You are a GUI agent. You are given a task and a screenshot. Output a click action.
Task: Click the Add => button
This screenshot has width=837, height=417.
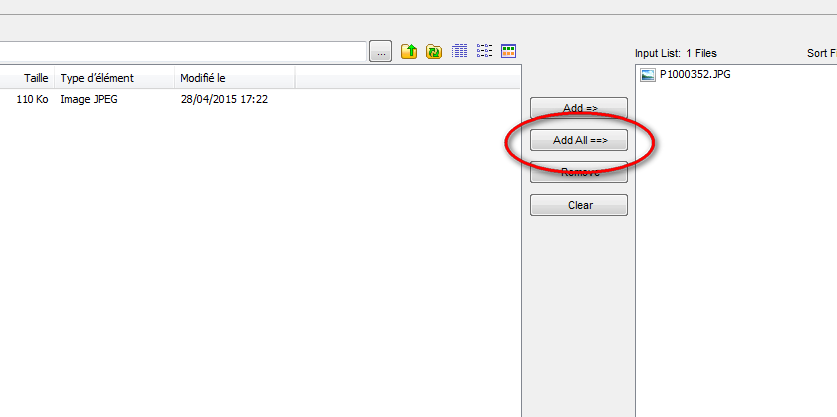coord(579,108)
